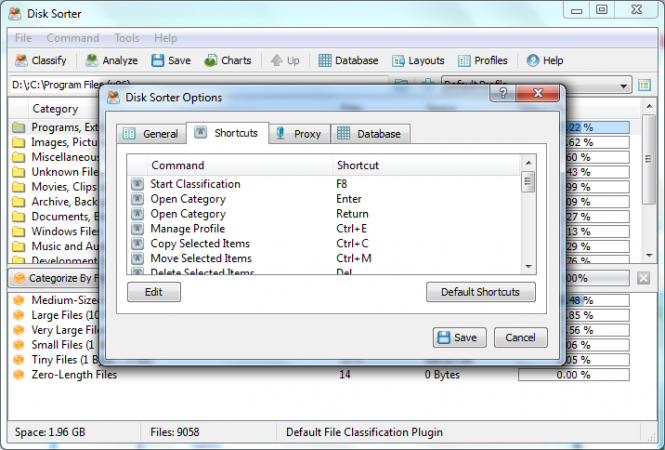Screen dimensions: 665x450
Task: Click the Tiny Files cube icon
Action: 19,360
